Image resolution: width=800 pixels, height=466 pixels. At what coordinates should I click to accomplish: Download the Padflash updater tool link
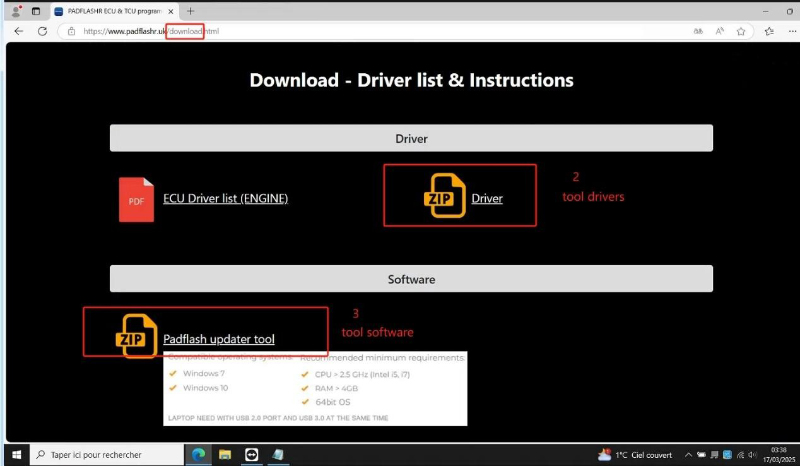pyautogui.click(x=218, y=339)
